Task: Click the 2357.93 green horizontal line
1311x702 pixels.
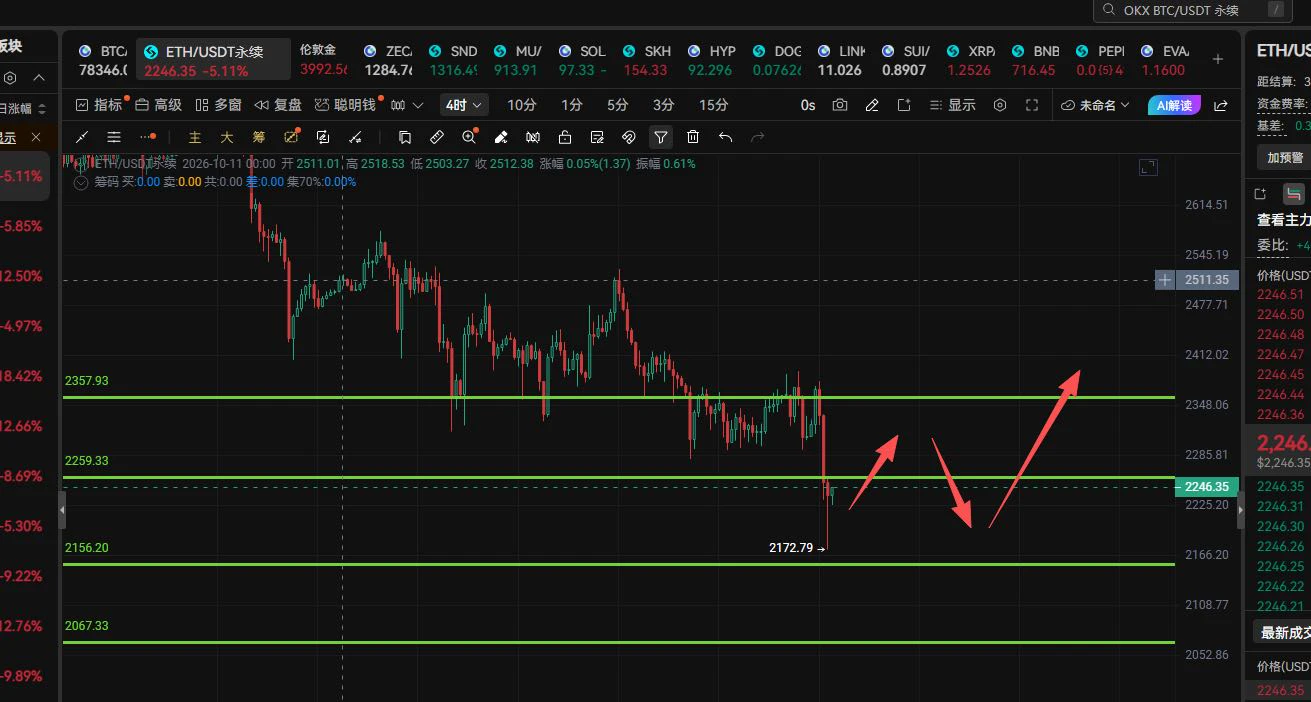Action: click(x=618, y=397)
